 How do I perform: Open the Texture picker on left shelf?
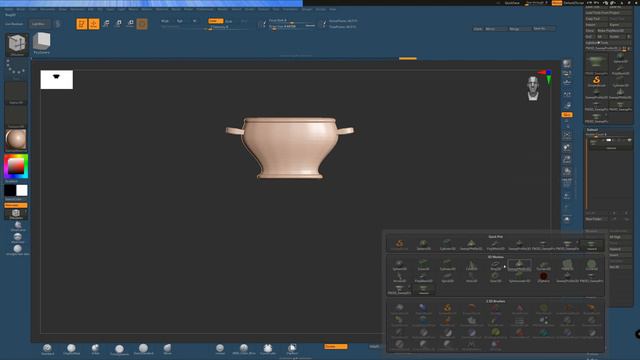pyautogui.click(x=16, y=117)
